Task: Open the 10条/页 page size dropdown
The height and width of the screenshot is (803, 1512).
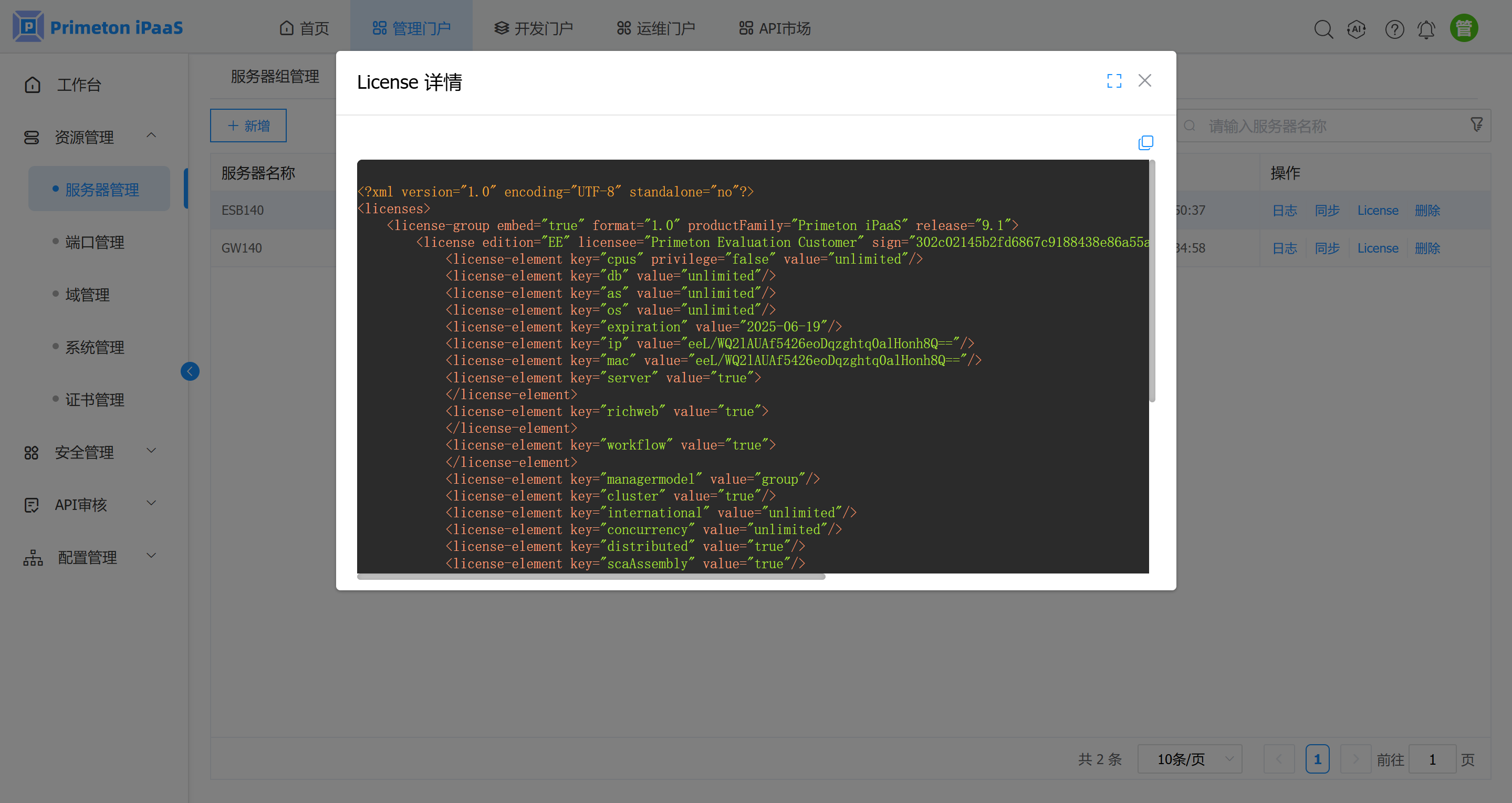Action: point(1189,759)
